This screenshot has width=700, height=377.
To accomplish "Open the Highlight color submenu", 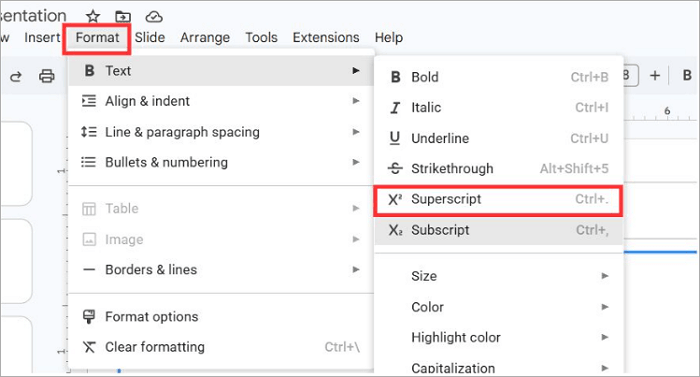I will (x=499, y=337).
